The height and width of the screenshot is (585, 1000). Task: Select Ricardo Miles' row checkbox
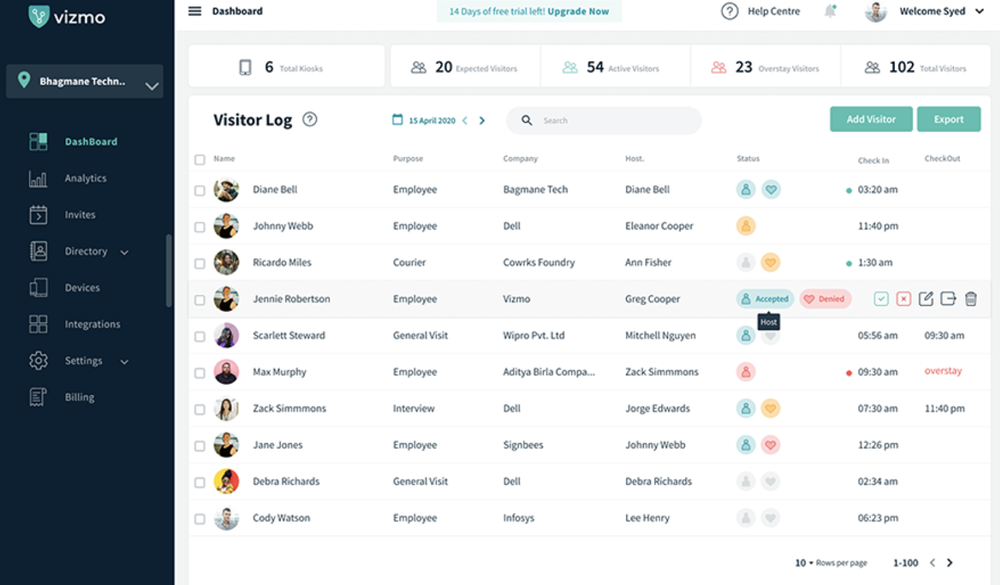(x=200, y=263)
